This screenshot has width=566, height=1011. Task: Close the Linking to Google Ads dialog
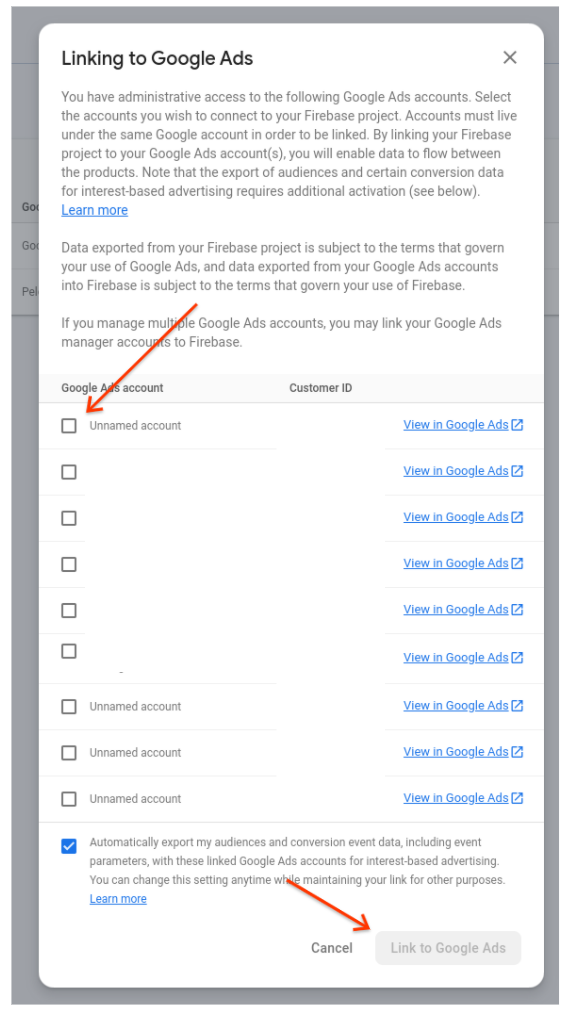(510, 57)
